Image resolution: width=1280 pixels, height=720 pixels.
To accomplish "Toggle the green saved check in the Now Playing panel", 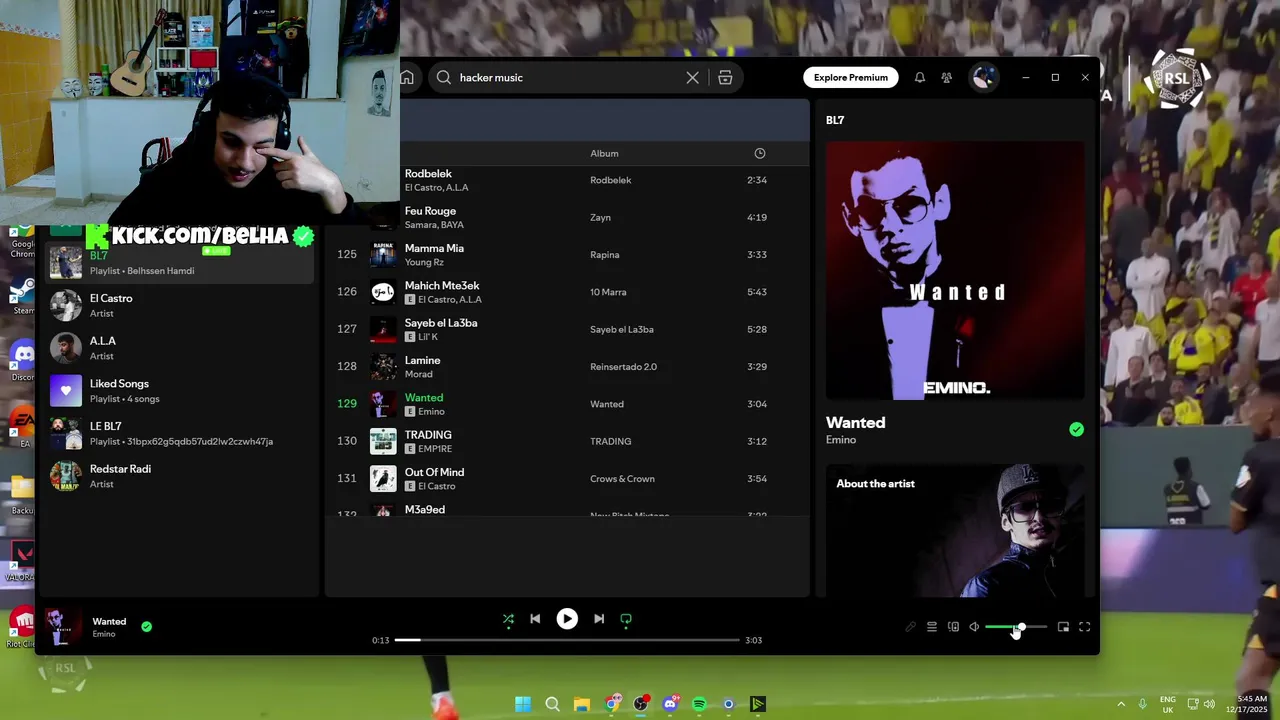I will 1076,430.
